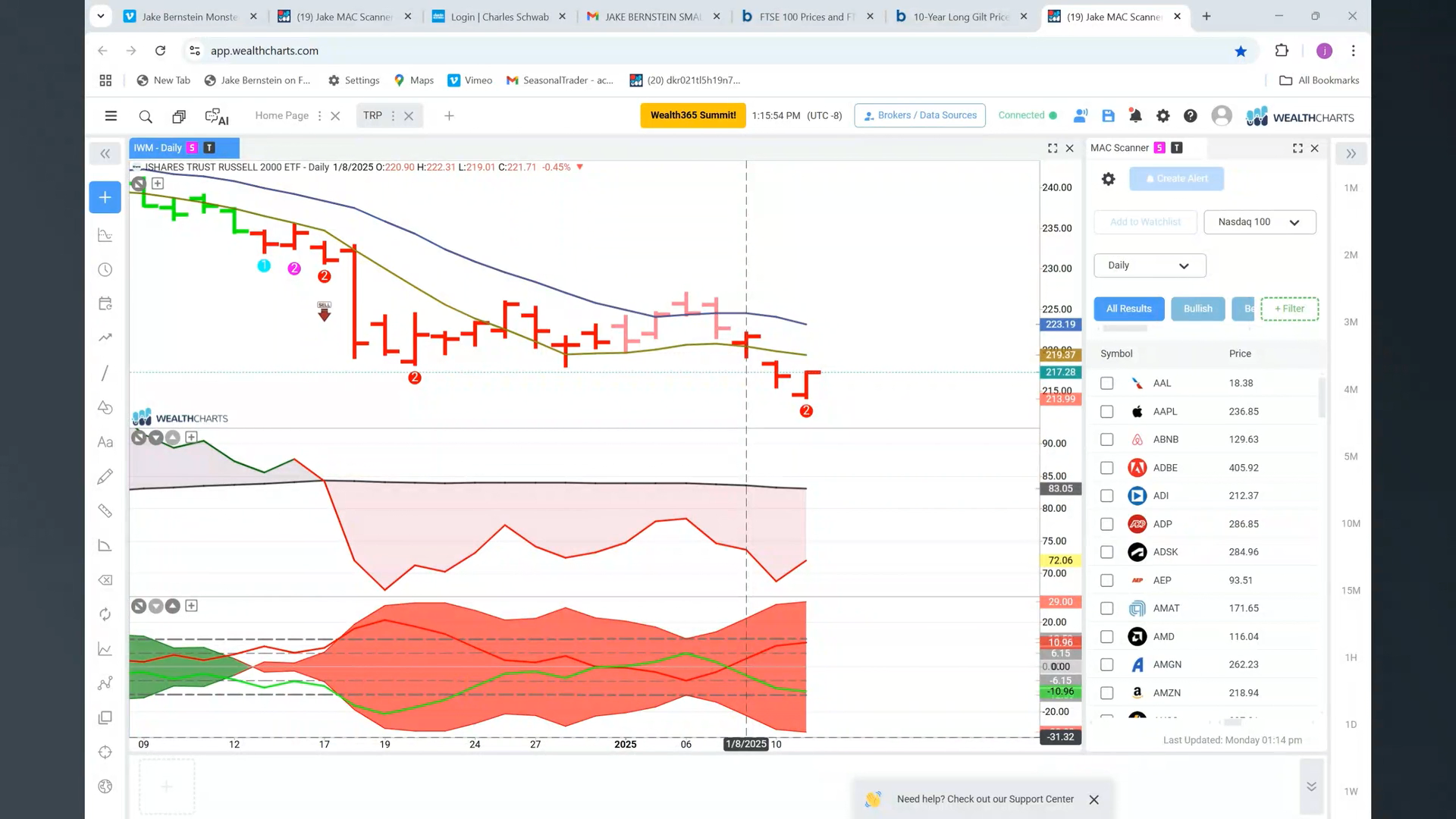Select the 1M timeframe in right strip
Viewport: 1456px width, 819px height.
click(x=1351, y=188)
